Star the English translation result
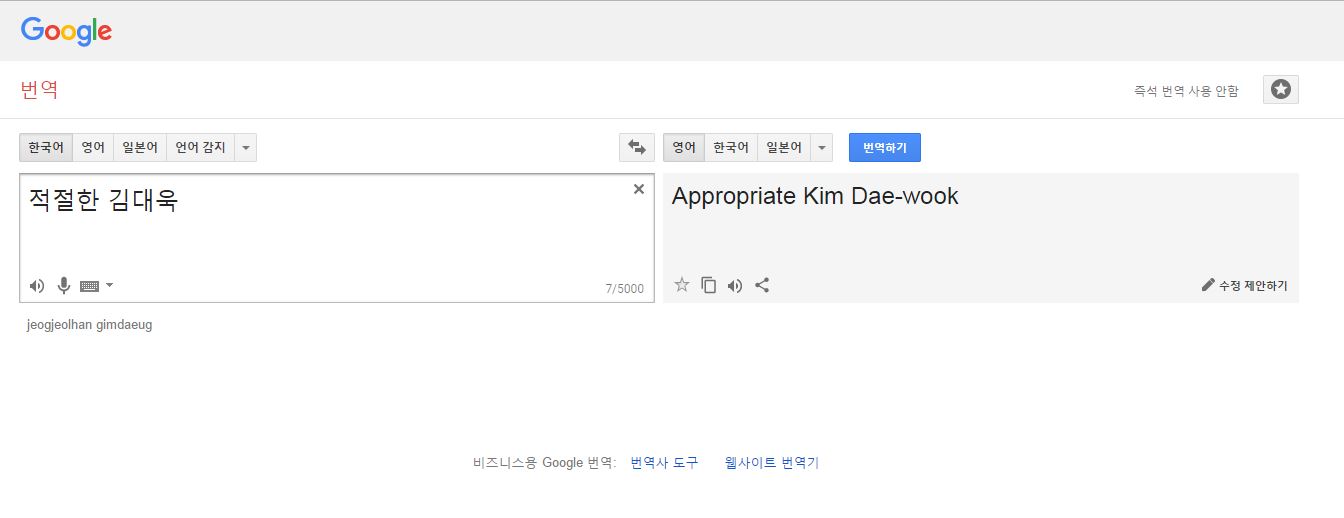 (x=682, y=285)
